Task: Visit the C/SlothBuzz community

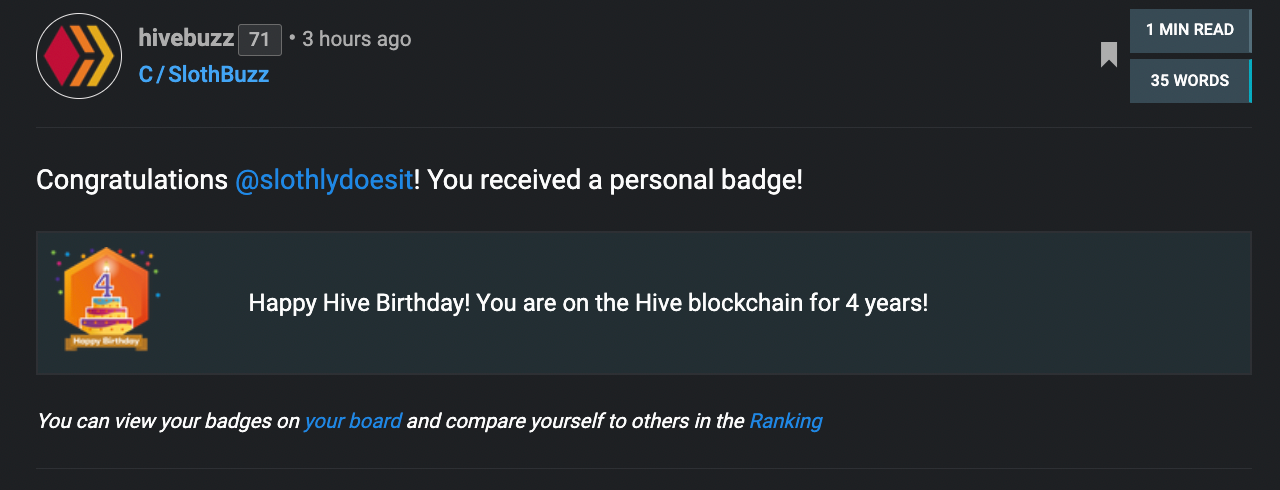Action: pos(204,75)
